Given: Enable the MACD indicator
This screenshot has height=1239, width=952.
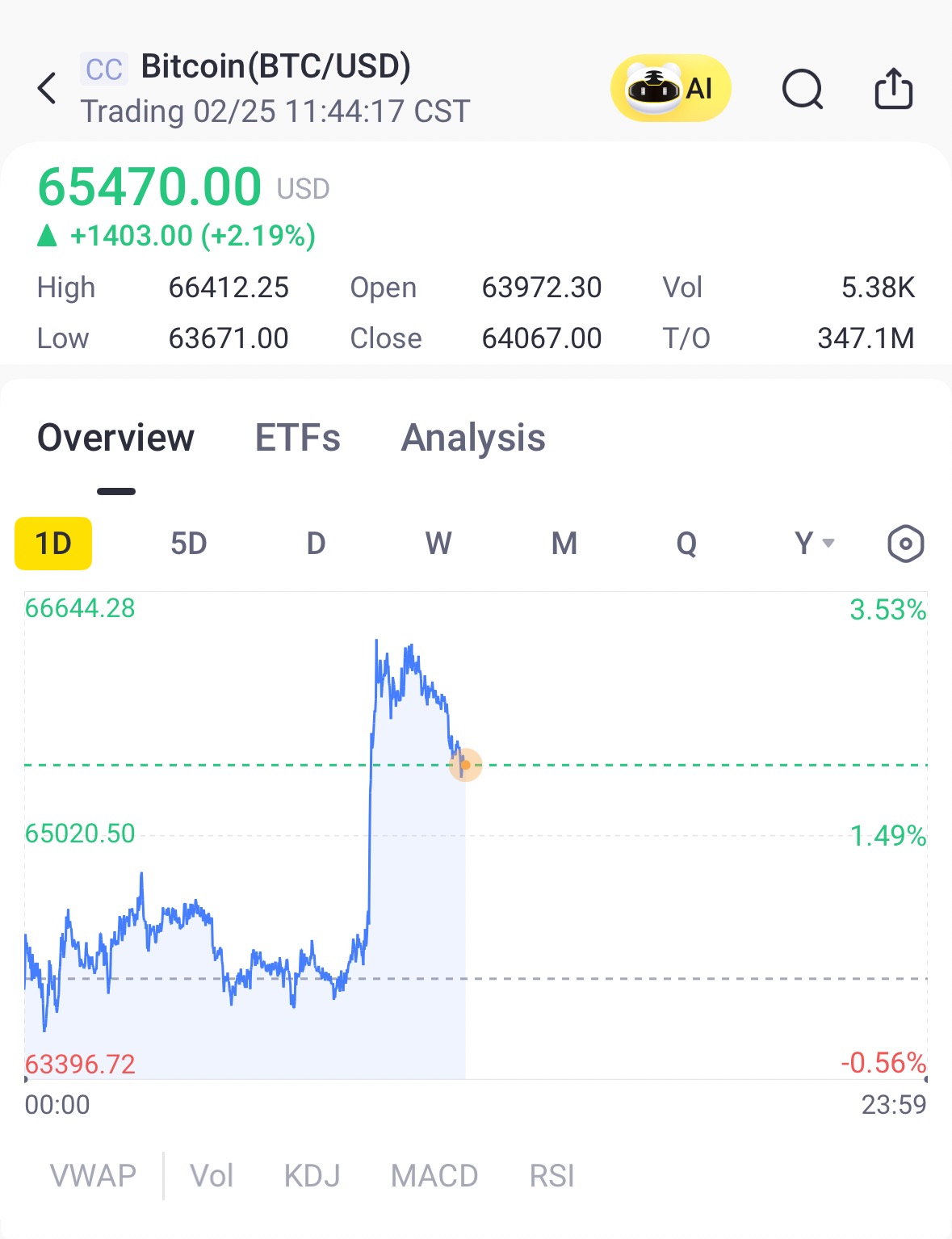Looking at the screenshot, I should [x=434, y=1175].
